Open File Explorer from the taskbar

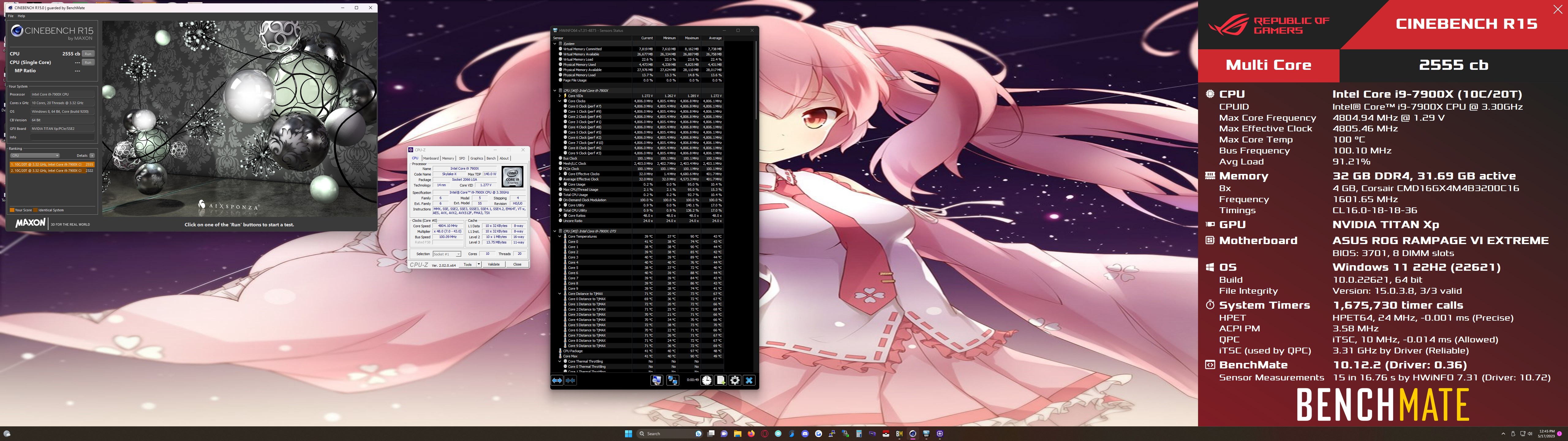tap(738, 434)
